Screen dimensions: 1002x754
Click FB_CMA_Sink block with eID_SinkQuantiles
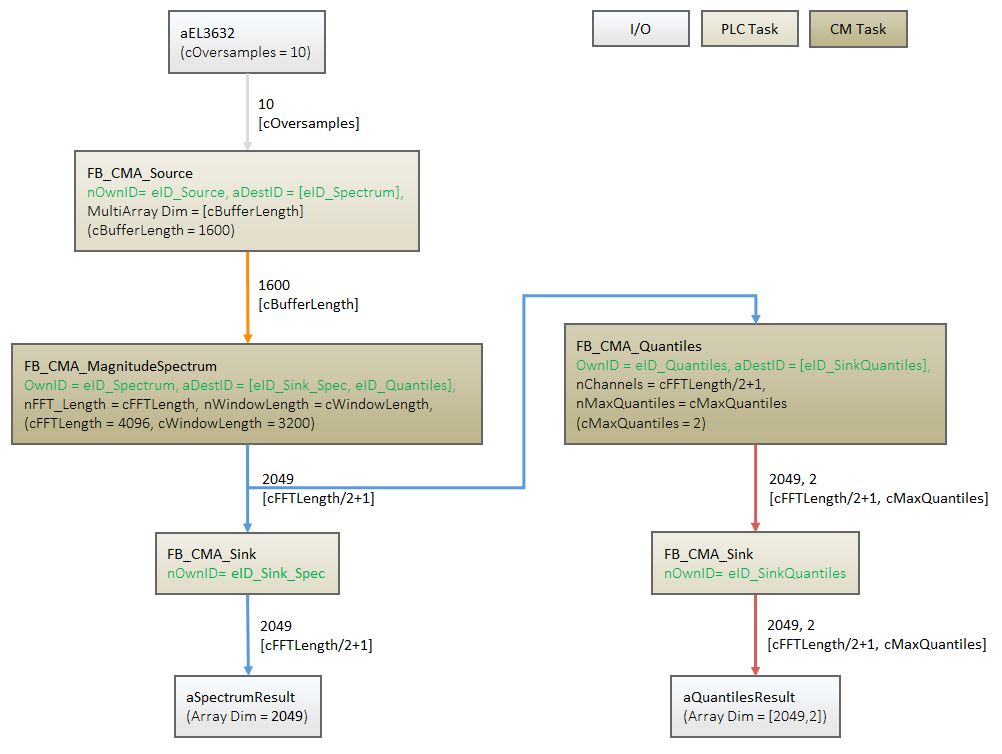[x=755, y=563]
